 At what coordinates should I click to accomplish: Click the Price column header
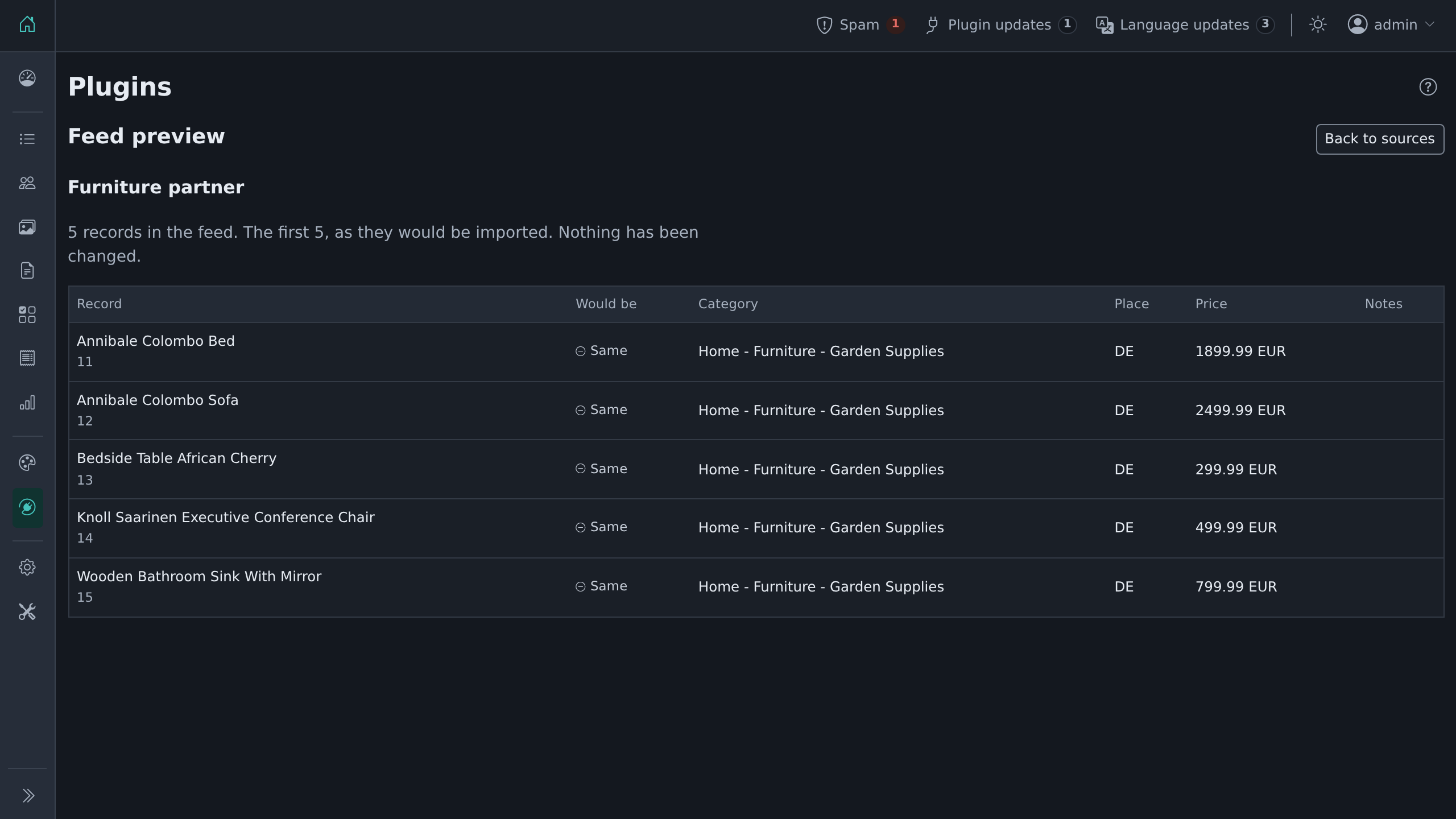(x=1211, y=304)
